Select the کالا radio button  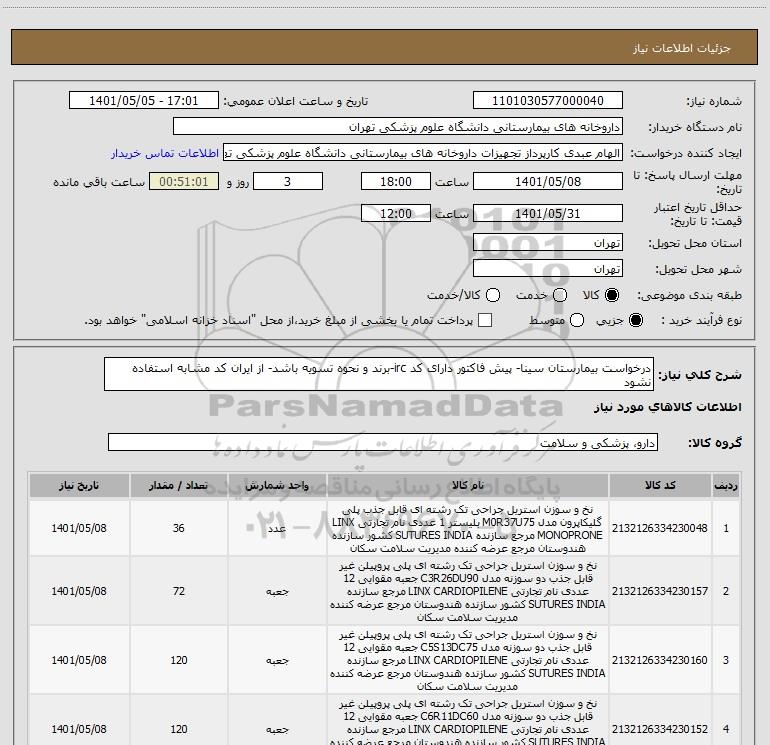612,295
